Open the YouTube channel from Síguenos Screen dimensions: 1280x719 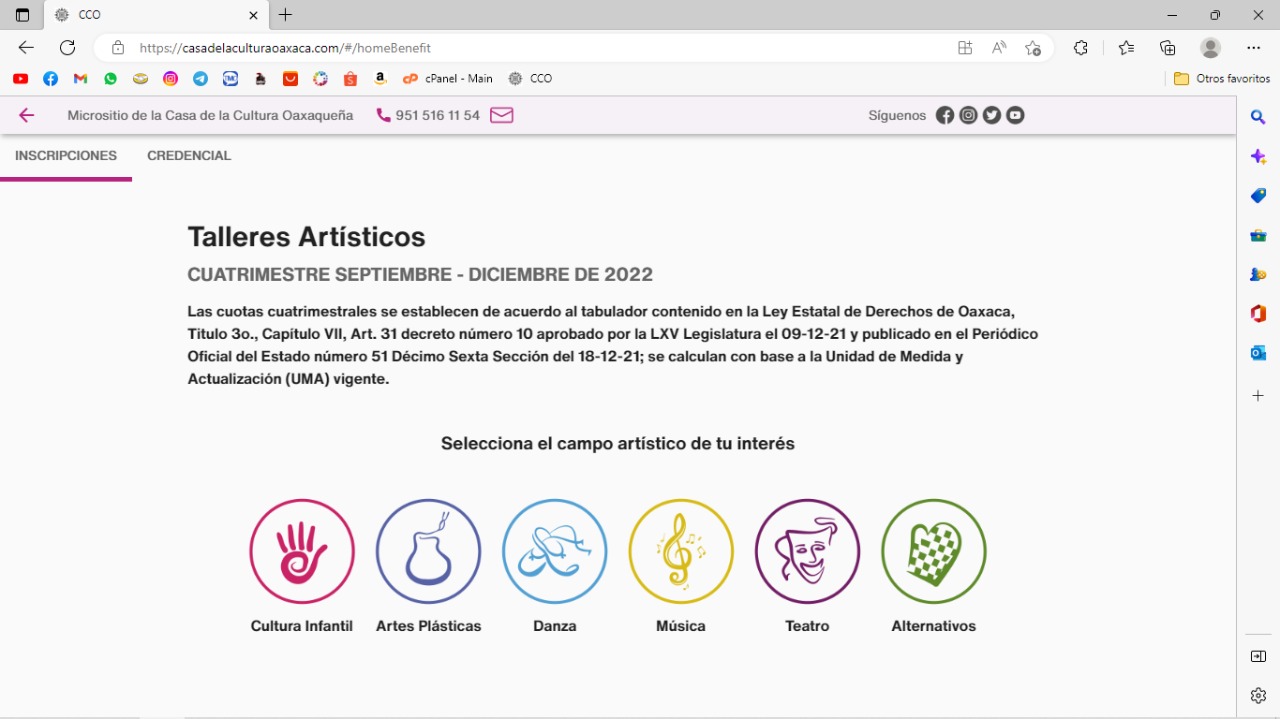tap(1015, 115)
